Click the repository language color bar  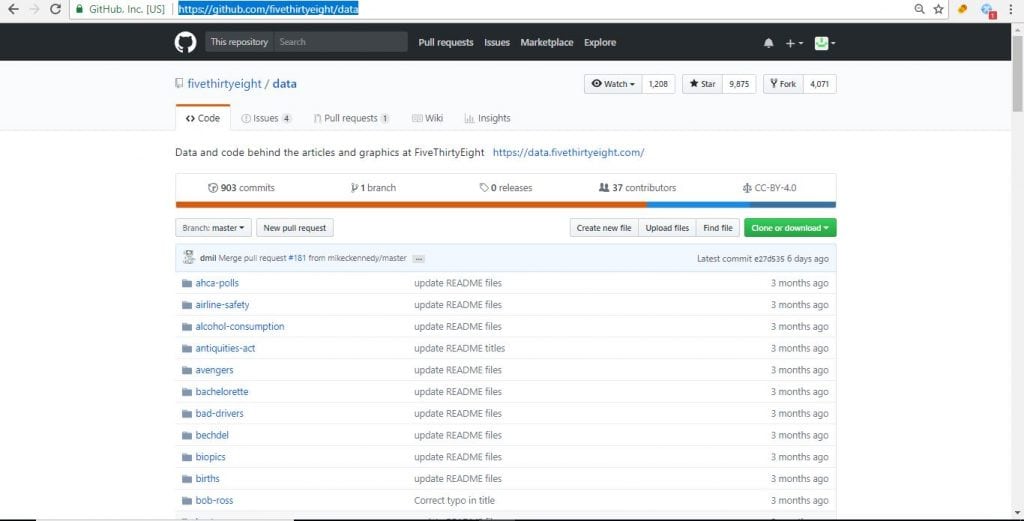(505, 204)
